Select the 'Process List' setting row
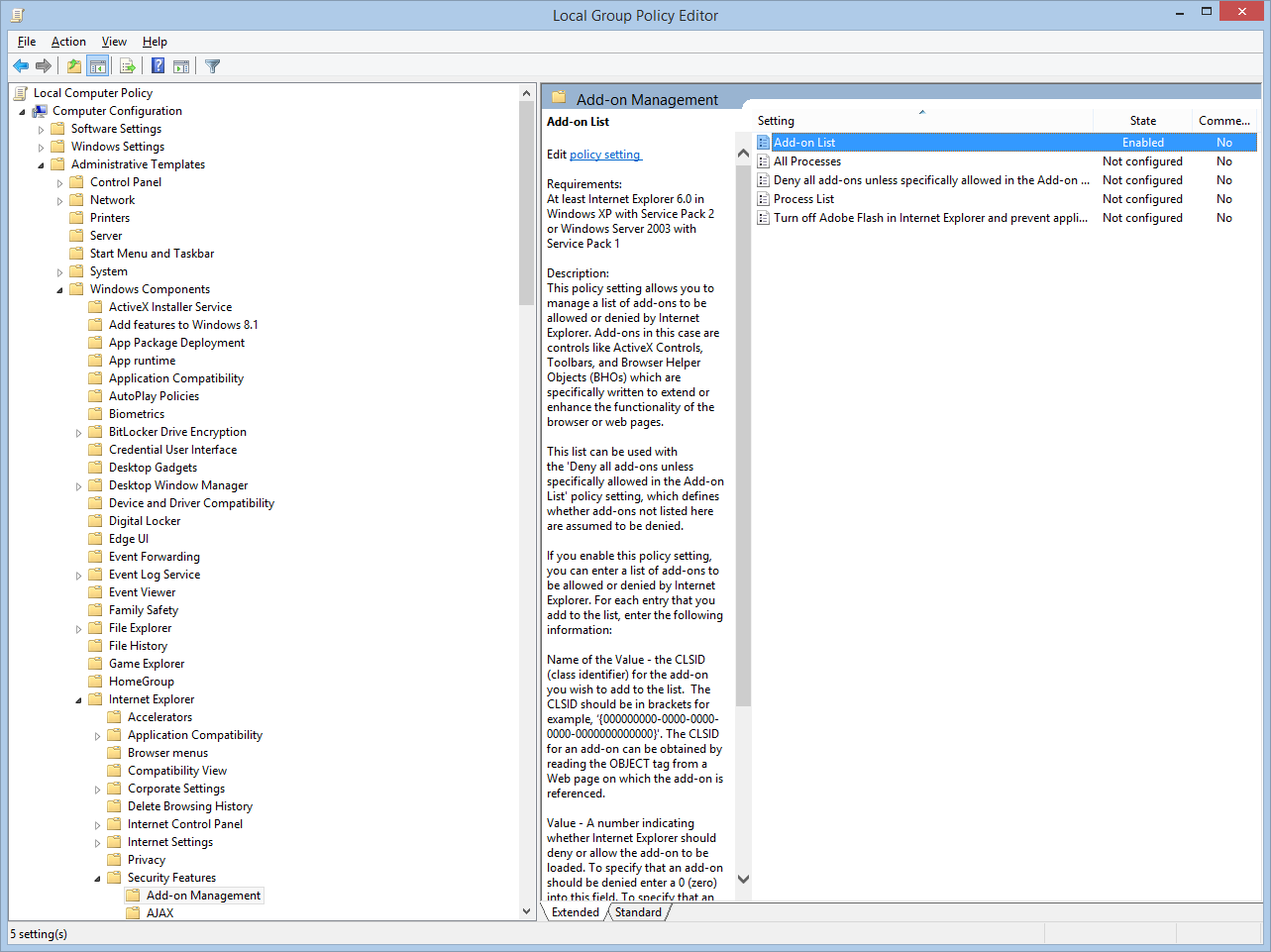 (x=803, y=199)
